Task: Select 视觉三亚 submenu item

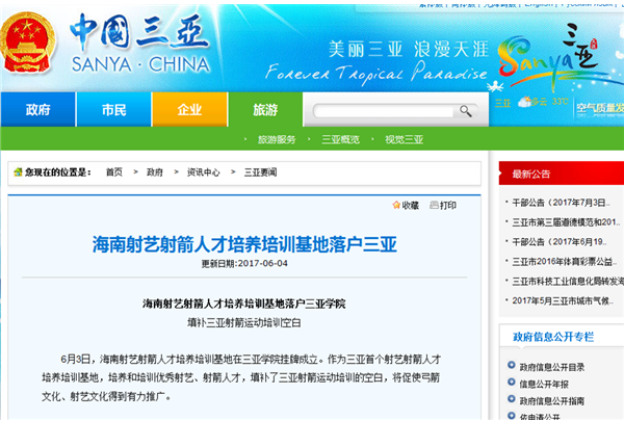Action: (x=404, y=139)
